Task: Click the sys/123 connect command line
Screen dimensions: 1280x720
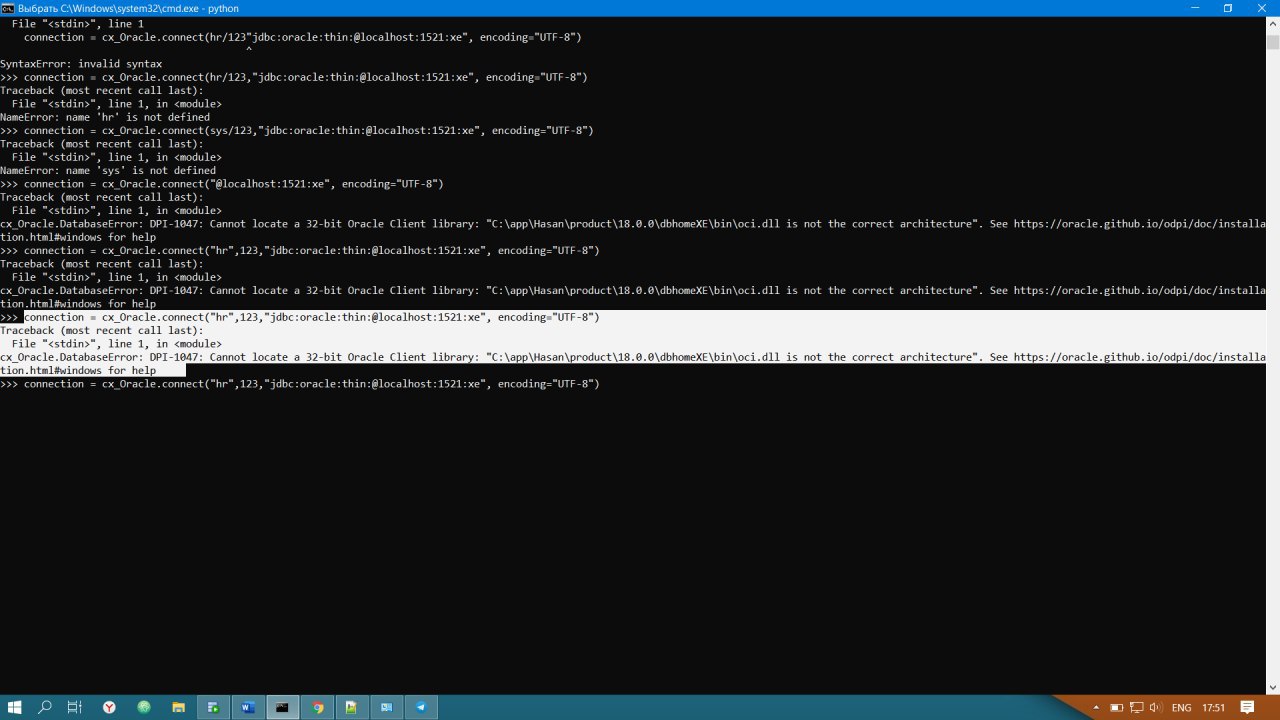Action: coord(297,130)
